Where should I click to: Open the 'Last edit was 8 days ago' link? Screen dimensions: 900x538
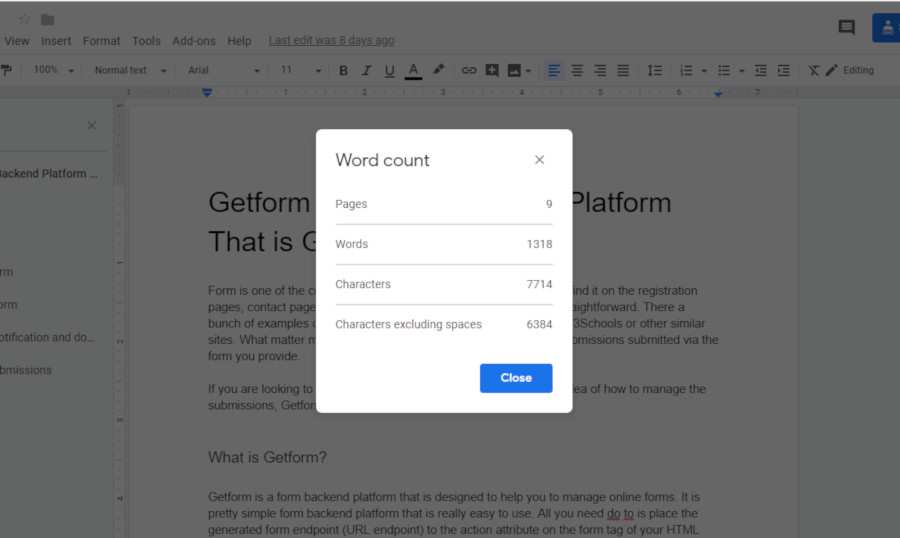pyautogui.click(x=331, y=40)
